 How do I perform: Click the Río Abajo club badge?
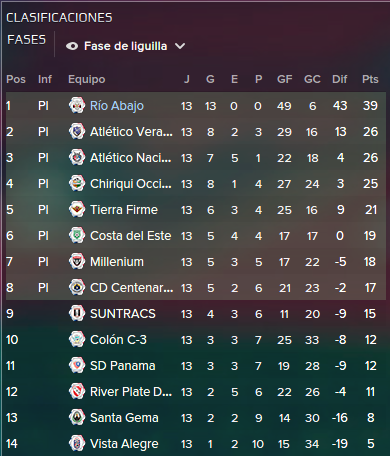click(77, 105)
